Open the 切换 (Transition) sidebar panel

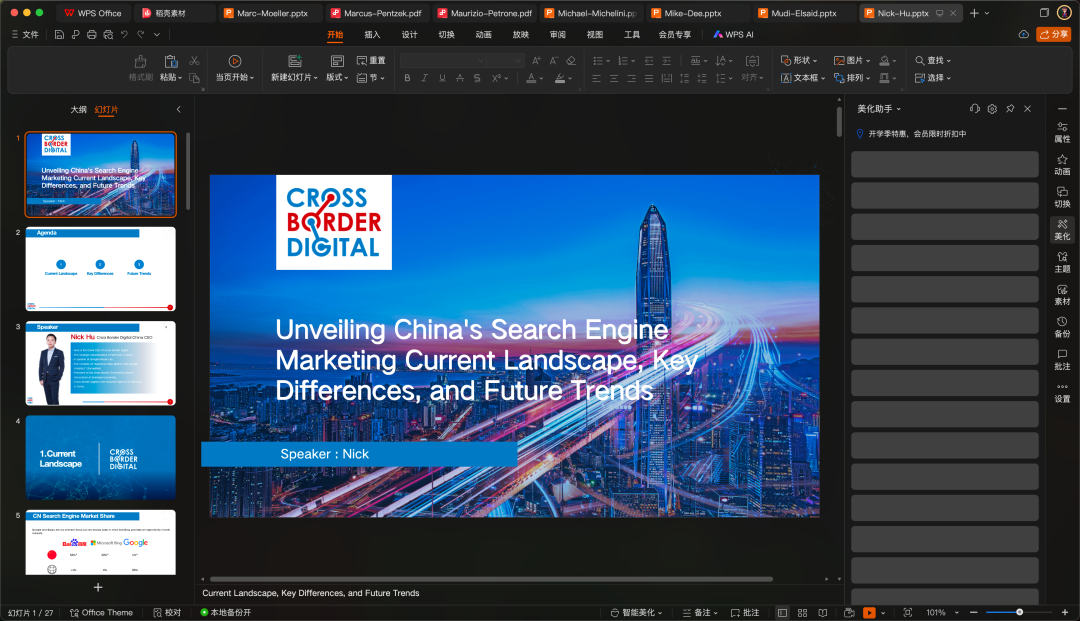point(1062,197)
